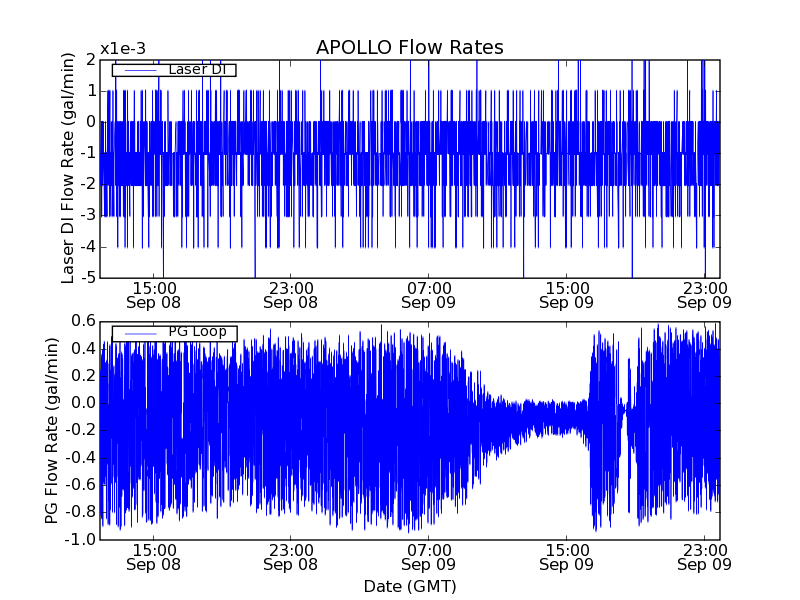The width and height of the screenshot is (800, 600).
Task: Click top plot's 23:00 Sep 08 tick label
Action: [x=291, y=294]
